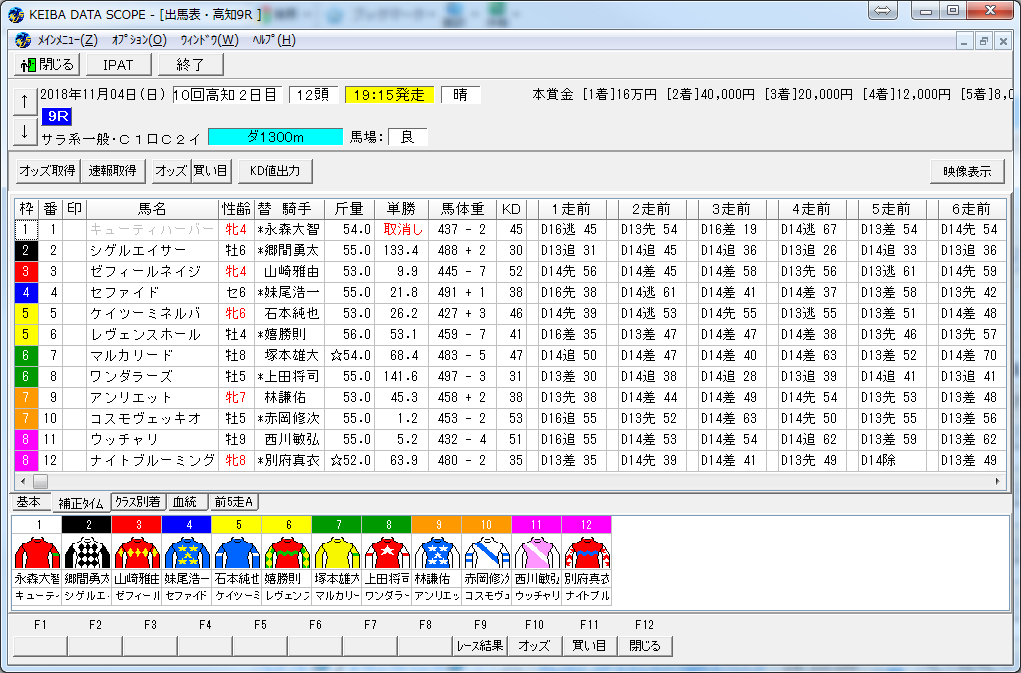Open the オプション menu

coord(139,40)
